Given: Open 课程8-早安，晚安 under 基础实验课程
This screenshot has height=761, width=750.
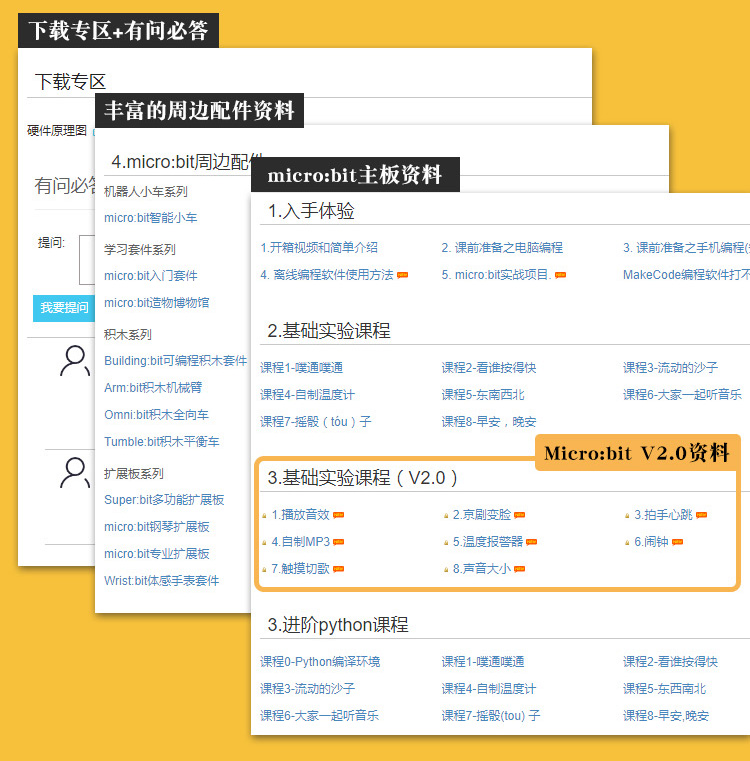Looking at the screenshot, I should (489, 421).
